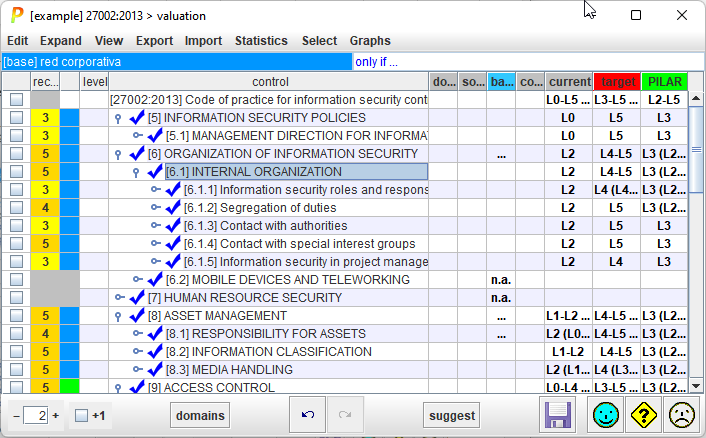Open the Graphs menu
This screenshot has width=706, height=438.
pos(370,41)
